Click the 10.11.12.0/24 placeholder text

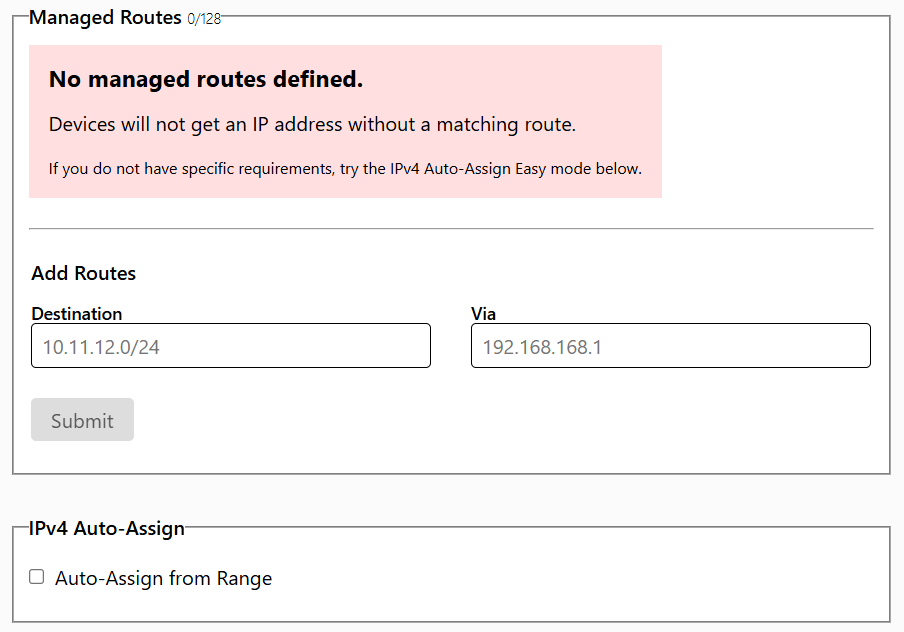pyautogui.click(x=101, y=347)
